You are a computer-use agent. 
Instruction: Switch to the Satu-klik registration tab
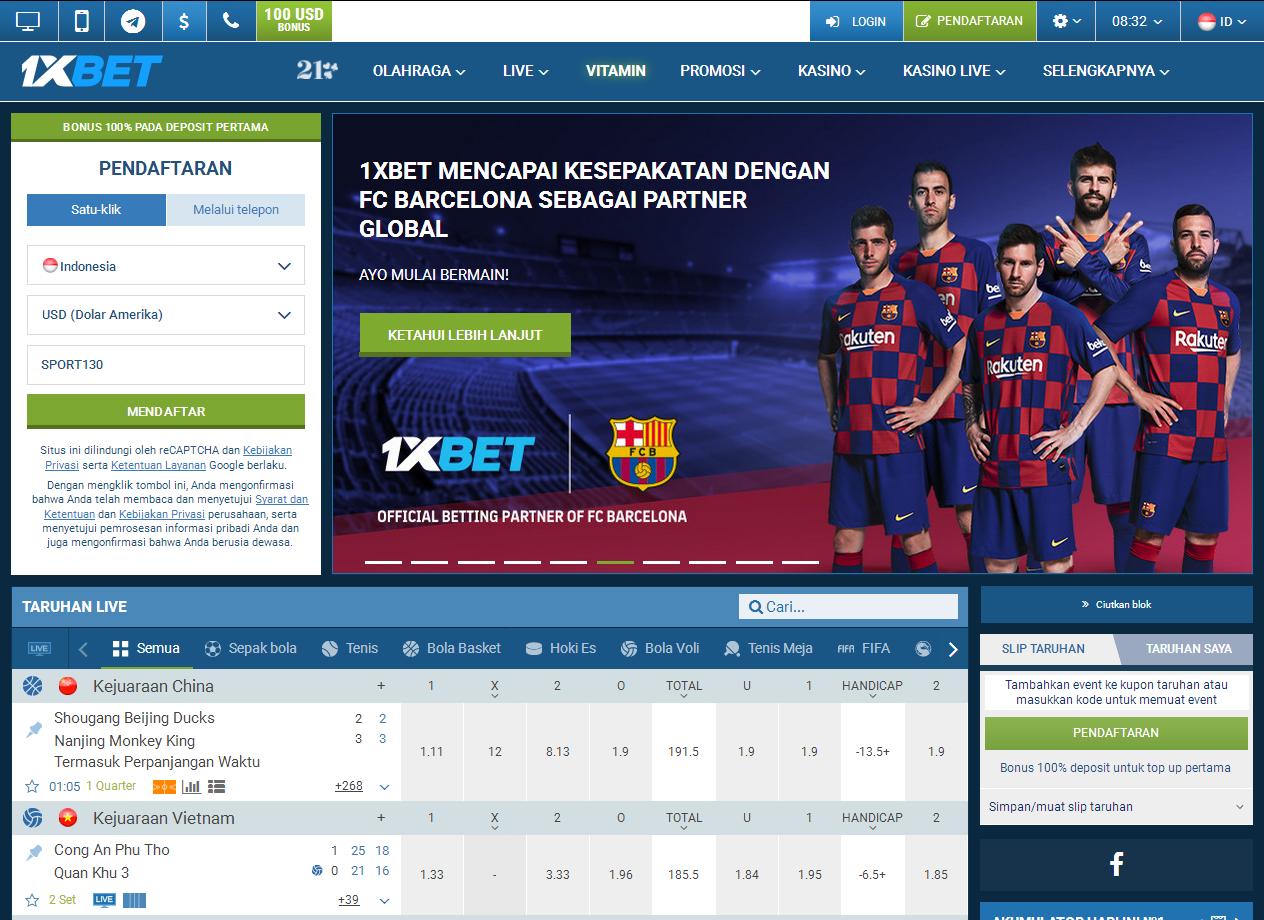96,210
